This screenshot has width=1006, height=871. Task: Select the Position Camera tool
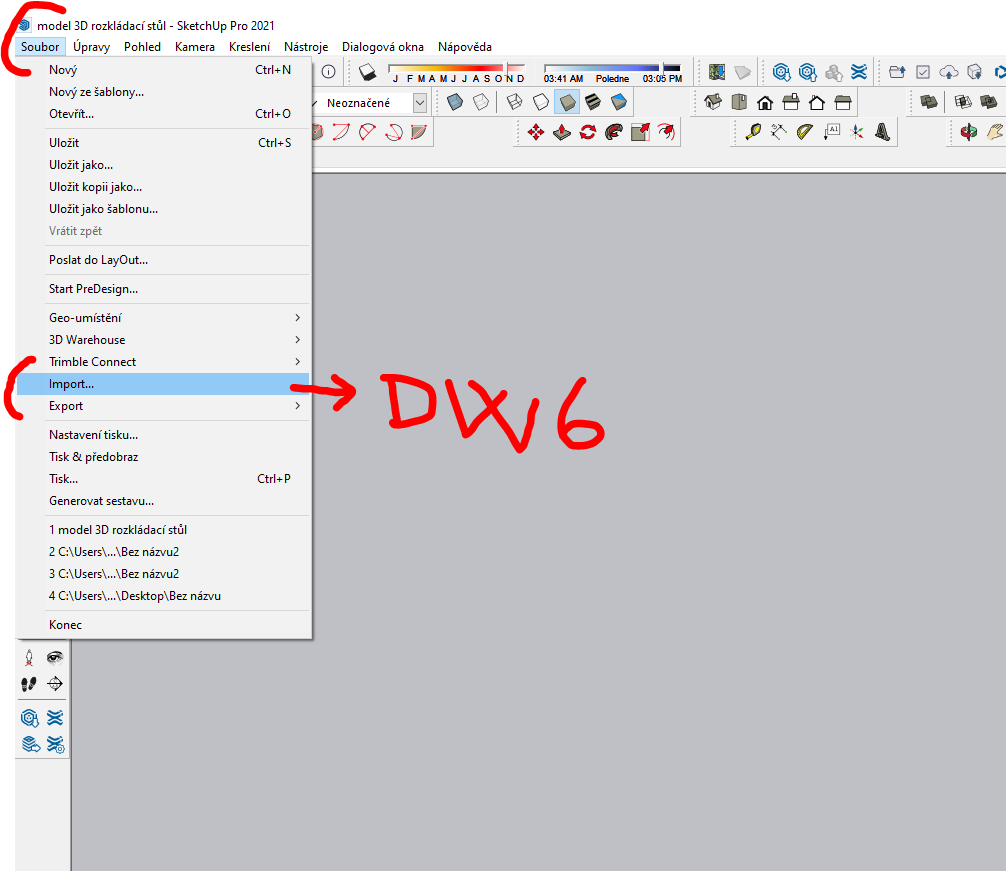(29, 657)
